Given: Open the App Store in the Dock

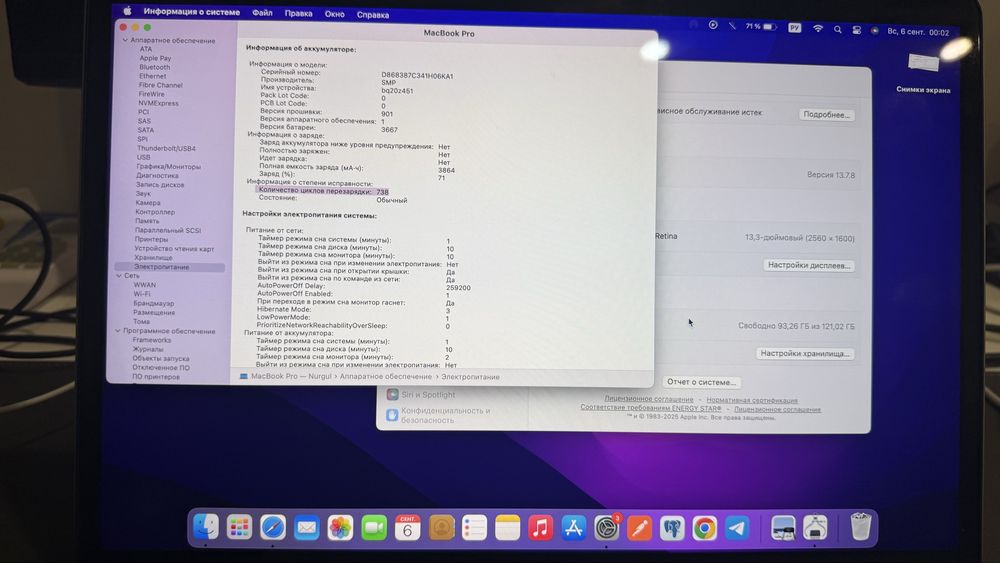Looking at the screenshot, I should point(573,528).
